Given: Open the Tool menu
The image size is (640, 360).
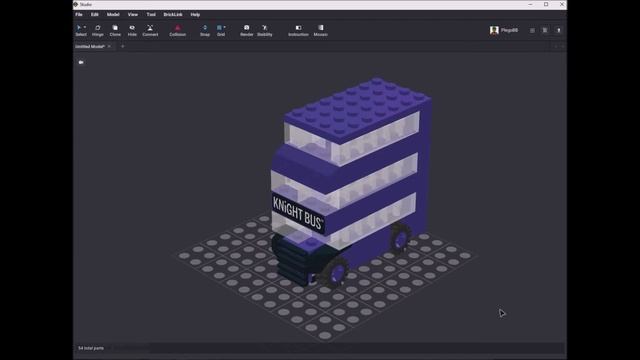Looking at the screenshot, I should pos(151,14).
